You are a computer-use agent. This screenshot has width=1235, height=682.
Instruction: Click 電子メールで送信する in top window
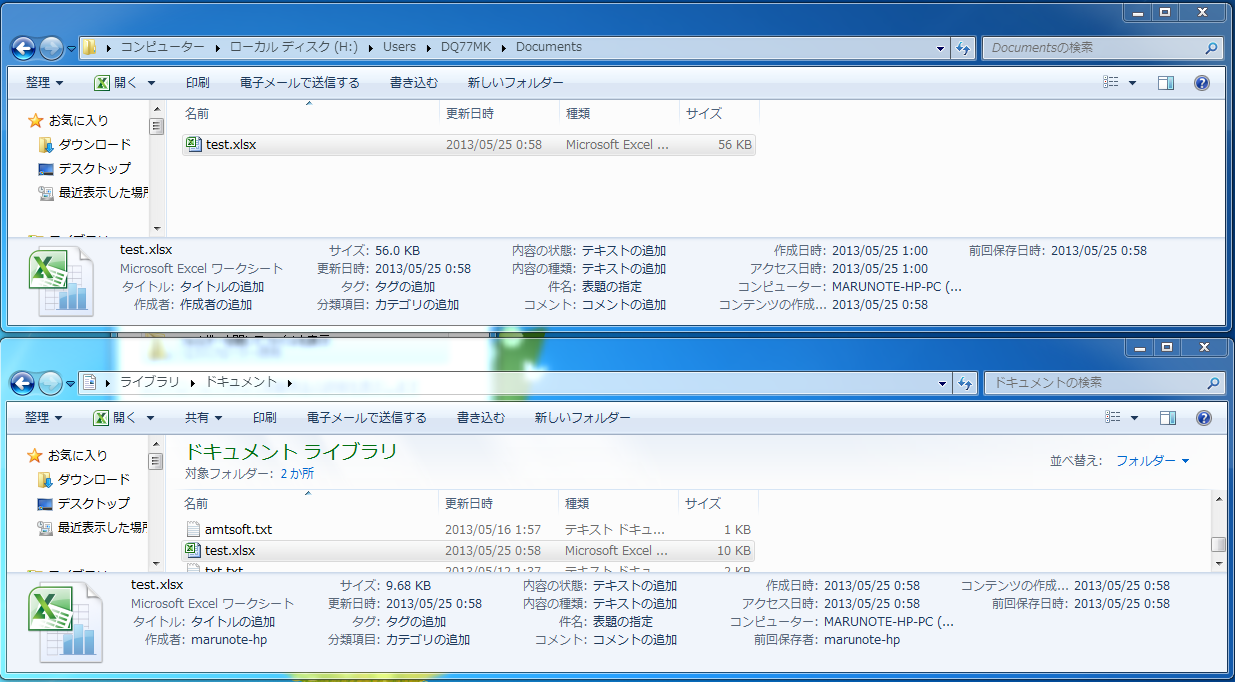point(300,83)
